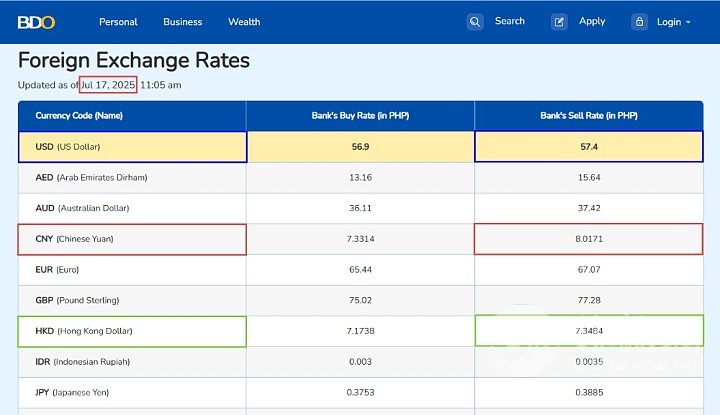Image resolution: width=720 pixels, height=415 pixels.
Task: Click the Apply pencil icon
Action: tap(559, 22)
